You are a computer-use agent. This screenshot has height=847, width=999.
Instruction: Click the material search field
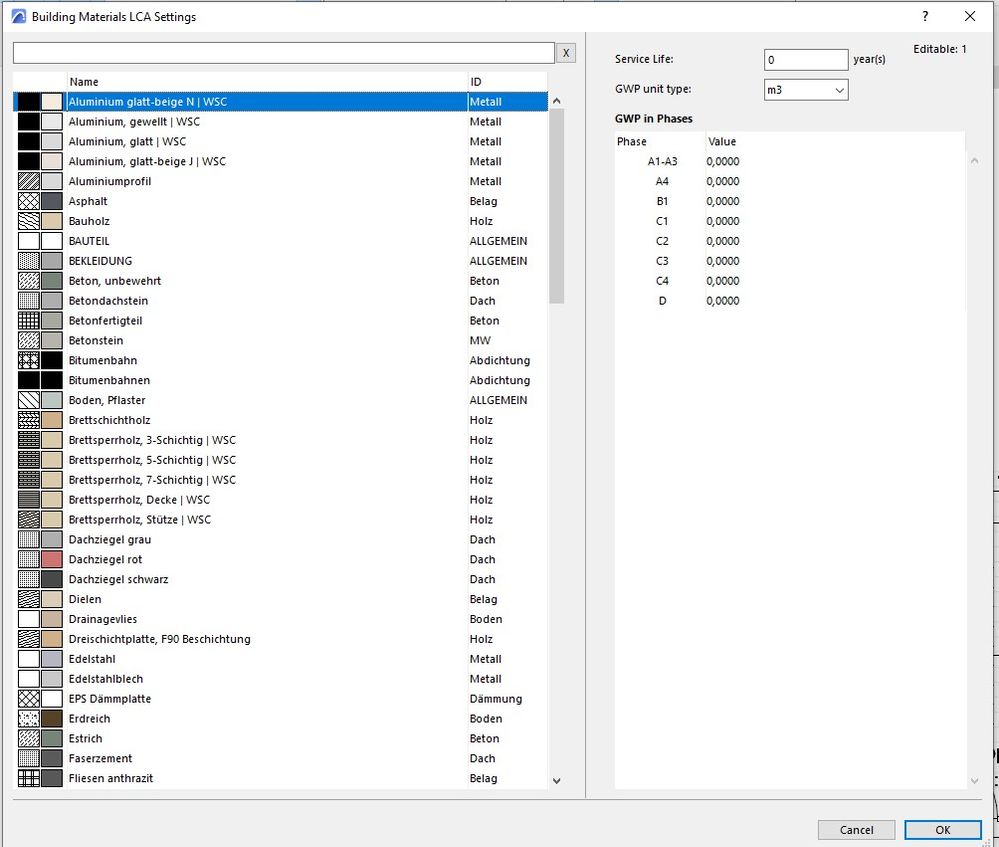[x=284, y=53]
